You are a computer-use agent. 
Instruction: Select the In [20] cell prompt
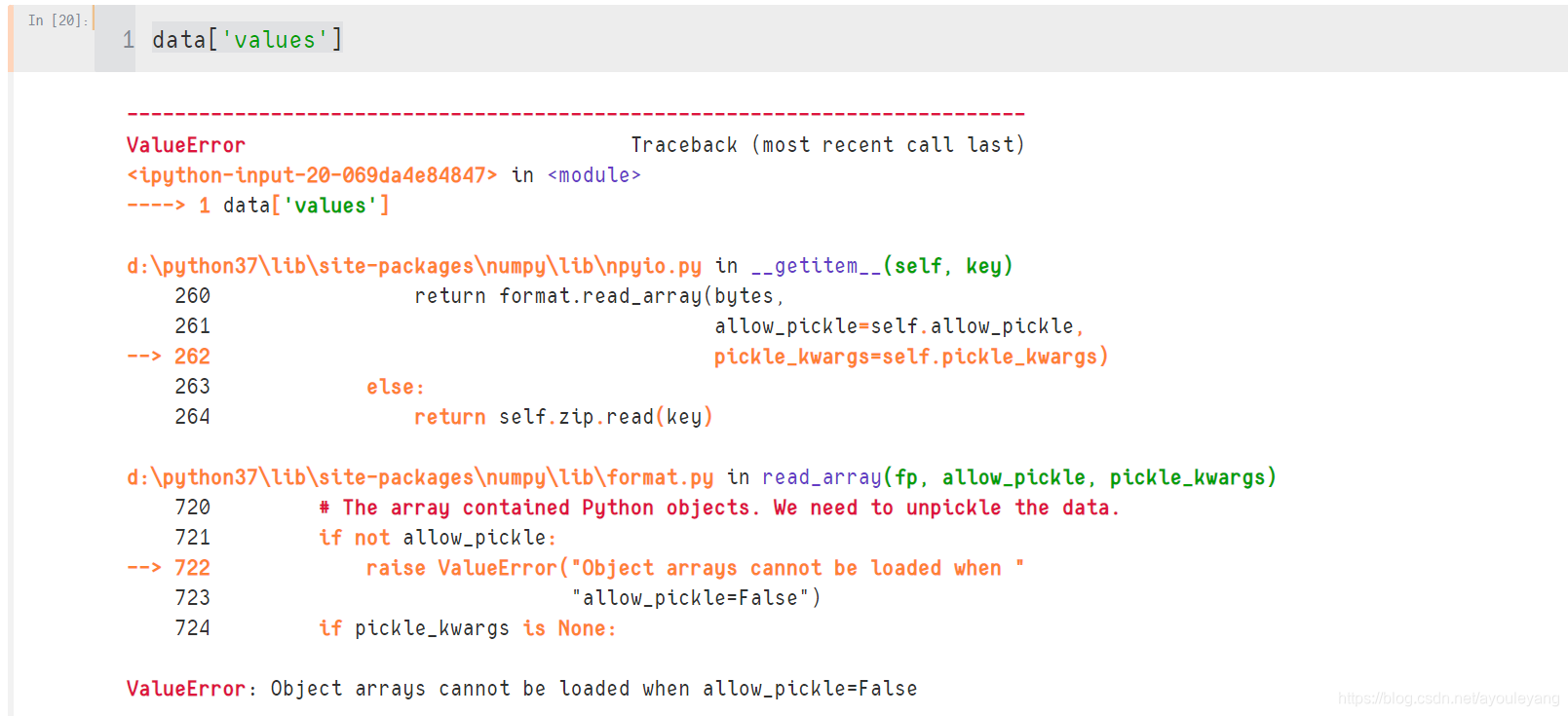coord(57,20)
